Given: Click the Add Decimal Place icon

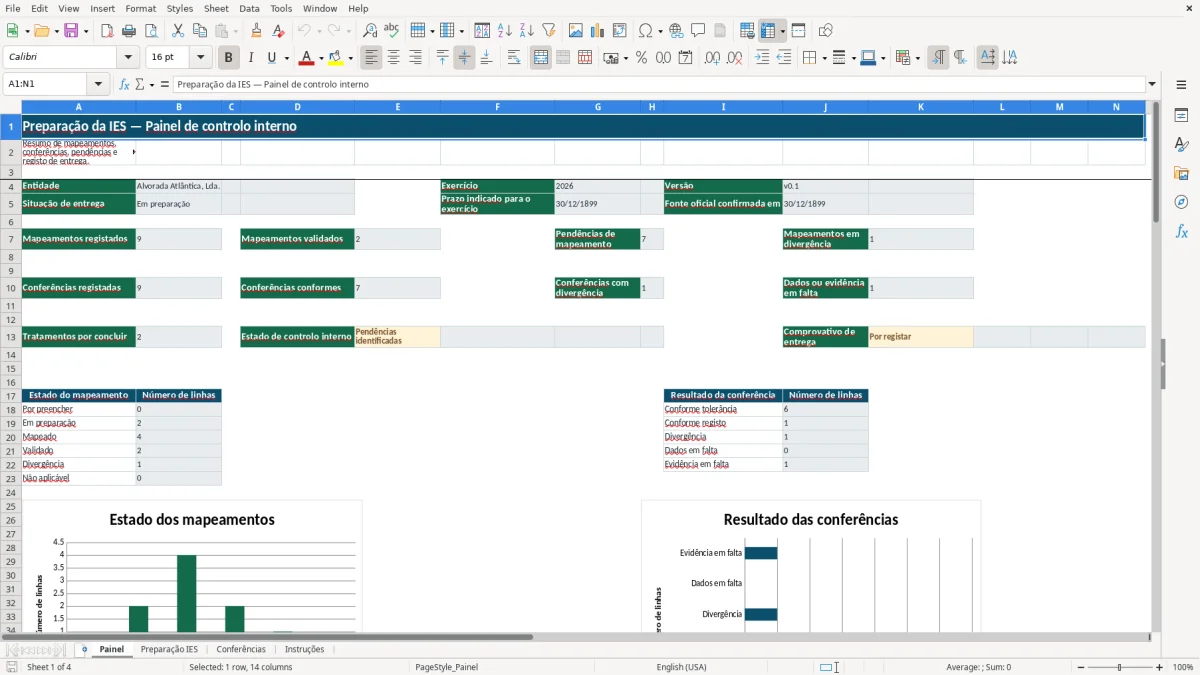Looking at the screenshot, I should 712,58.
